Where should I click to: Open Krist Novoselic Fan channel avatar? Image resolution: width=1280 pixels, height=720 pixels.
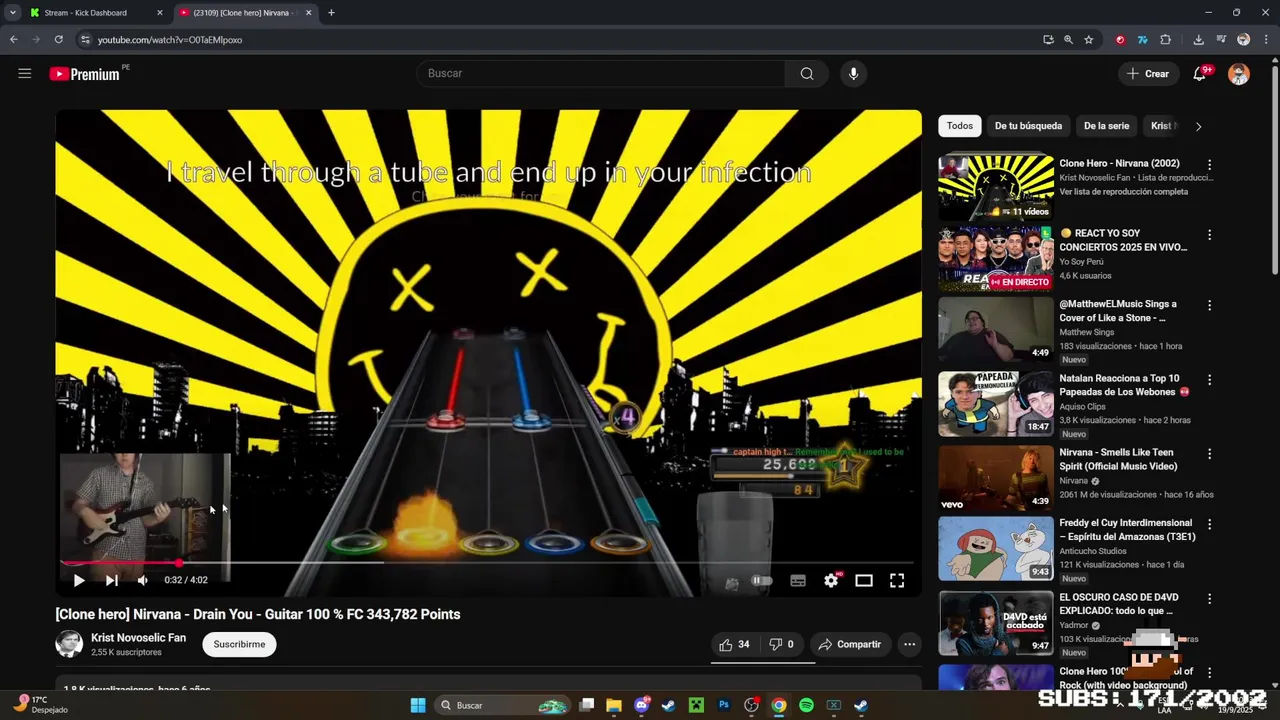[69, 644]
